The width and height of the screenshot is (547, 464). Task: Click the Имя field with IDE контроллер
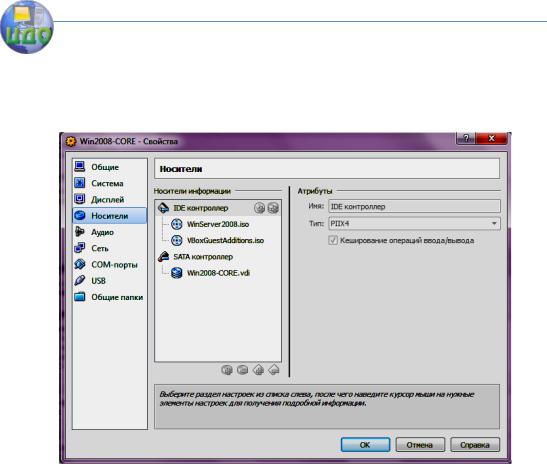click(x=414, y=206)
